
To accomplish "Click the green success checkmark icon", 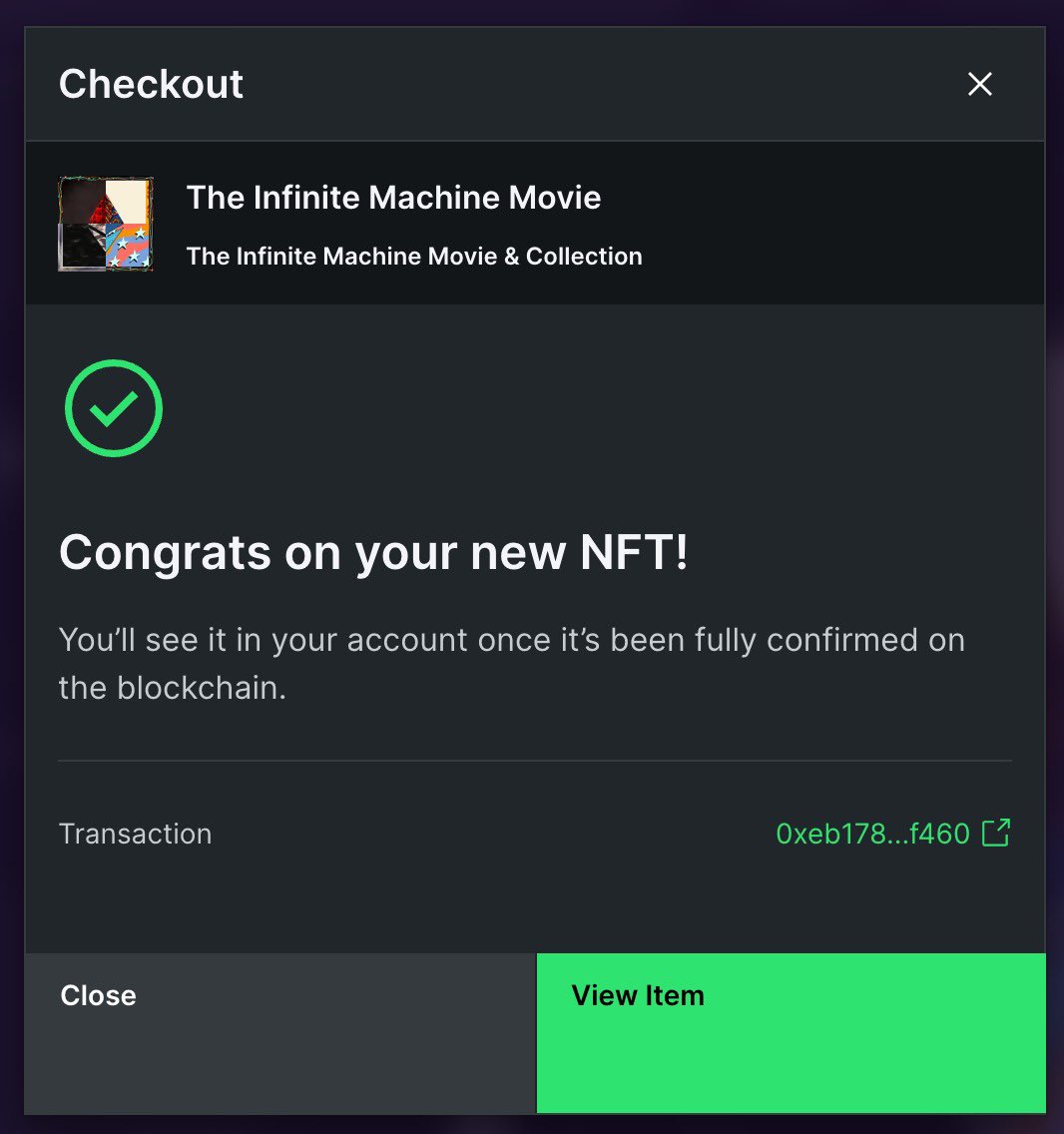I will (114, 408).
